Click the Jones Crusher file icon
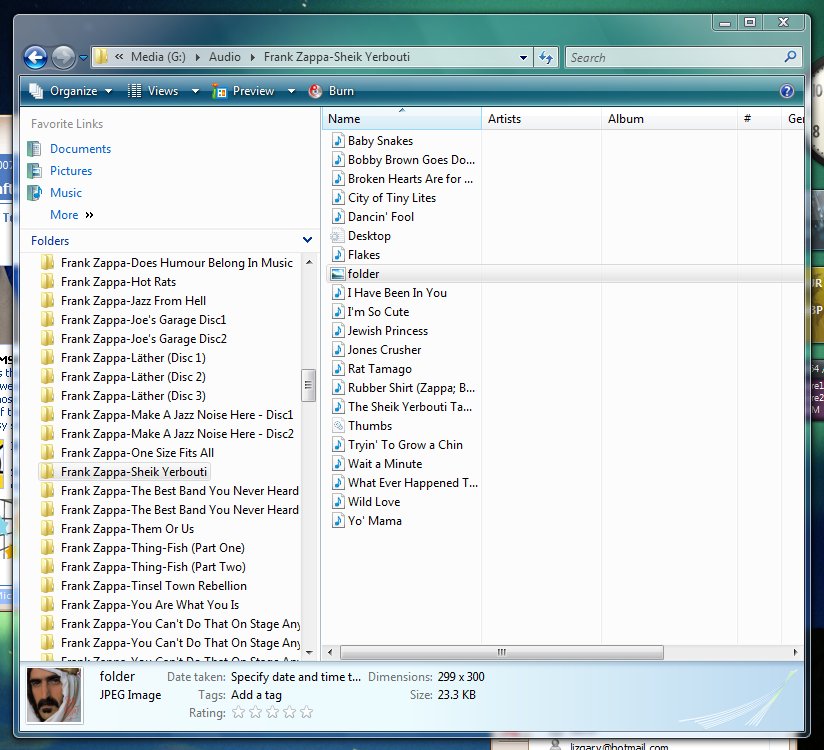This screenshot has height=750, width=824. coord(338,350)
